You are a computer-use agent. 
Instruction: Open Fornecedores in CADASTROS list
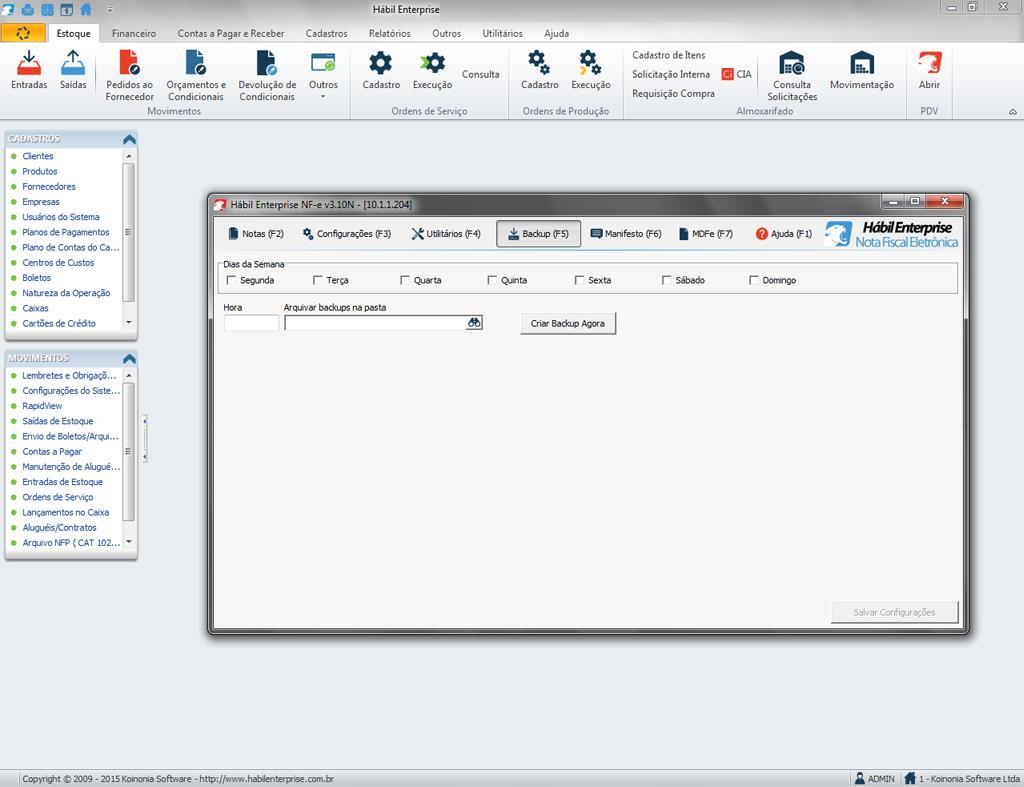click(x=49, y=187)
